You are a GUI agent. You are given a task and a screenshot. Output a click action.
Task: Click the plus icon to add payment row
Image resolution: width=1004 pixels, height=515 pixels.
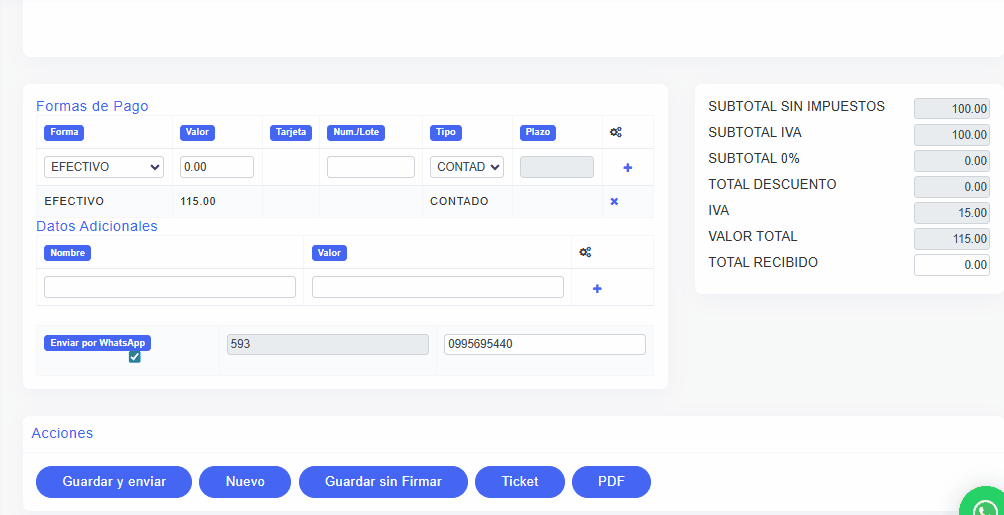628,168
